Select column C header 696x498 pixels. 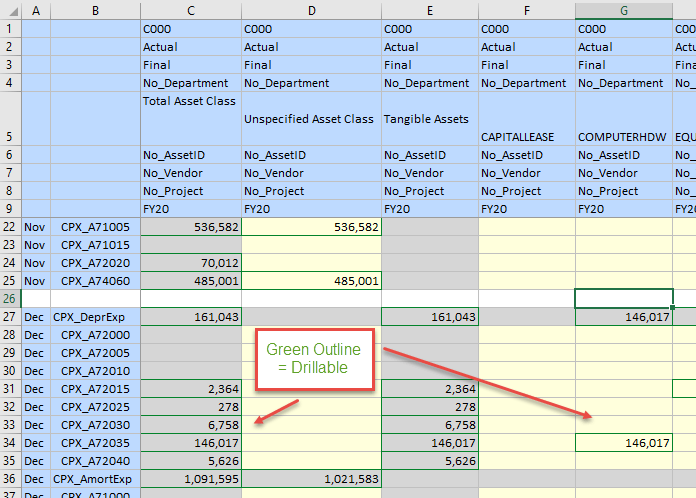191,11
